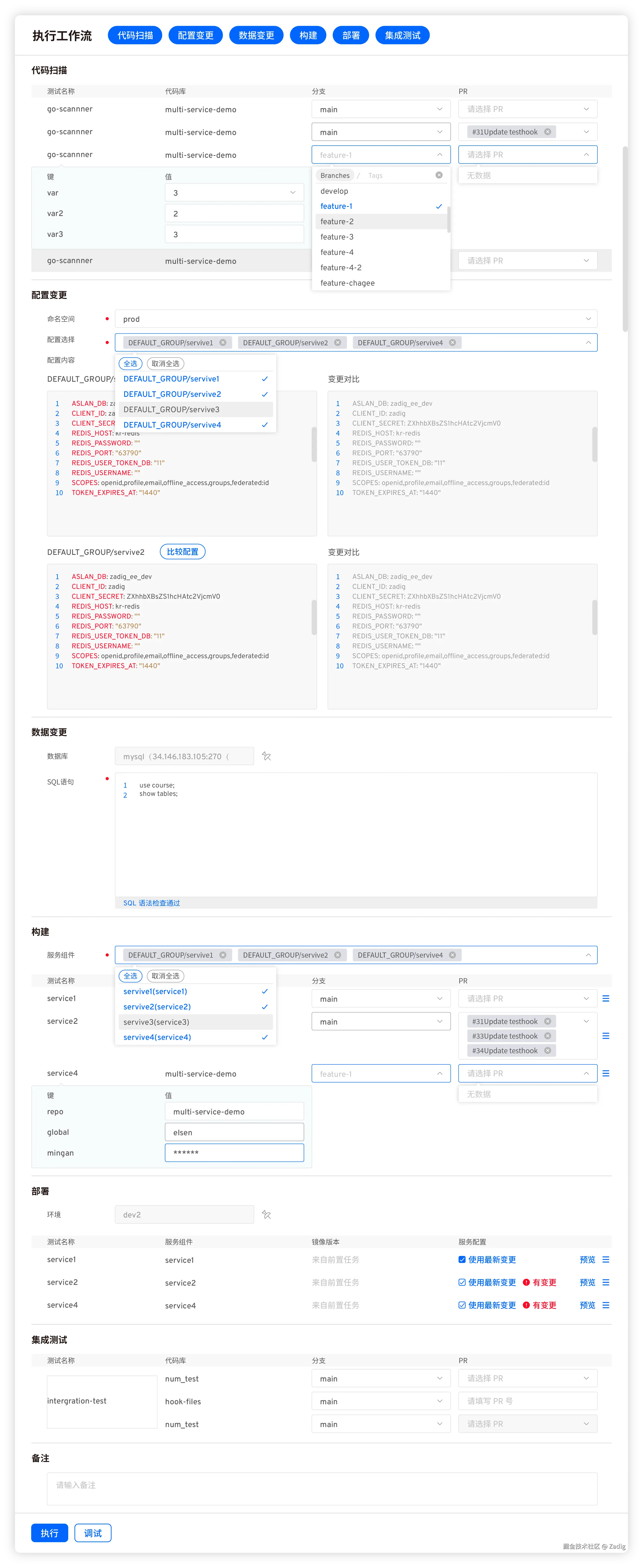Viewport: 643px width, 1568px height.
Task: Toggle 使用最新变更 checkbox for deploy service4
Action: pos(462,1305)
